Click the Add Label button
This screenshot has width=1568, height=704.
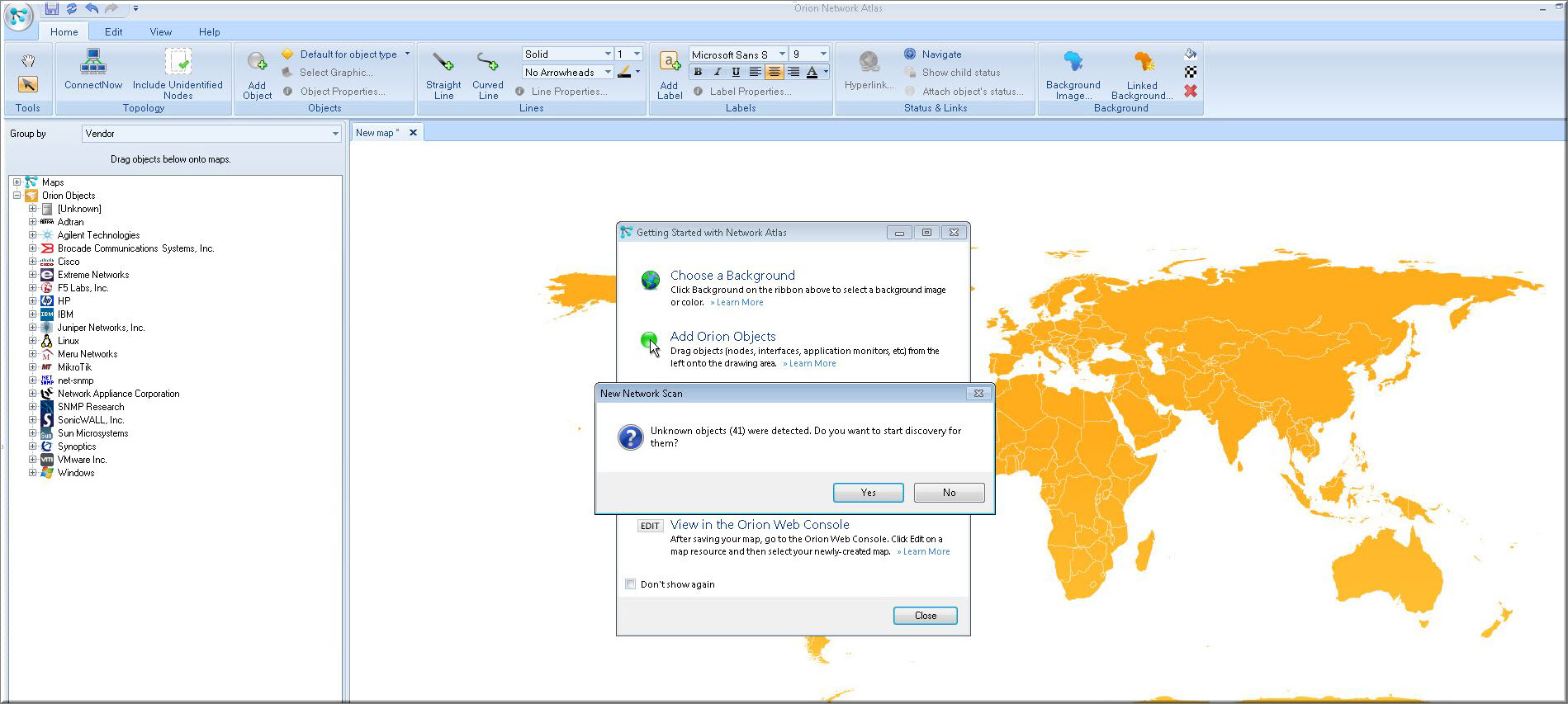670,73
